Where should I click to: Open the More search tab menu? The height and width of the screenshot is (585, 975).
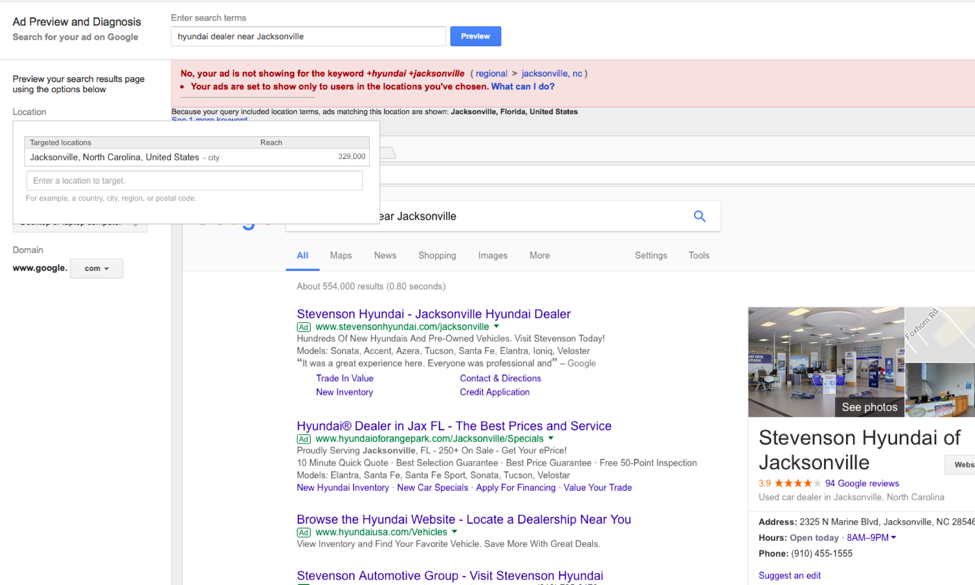point(539,256)
